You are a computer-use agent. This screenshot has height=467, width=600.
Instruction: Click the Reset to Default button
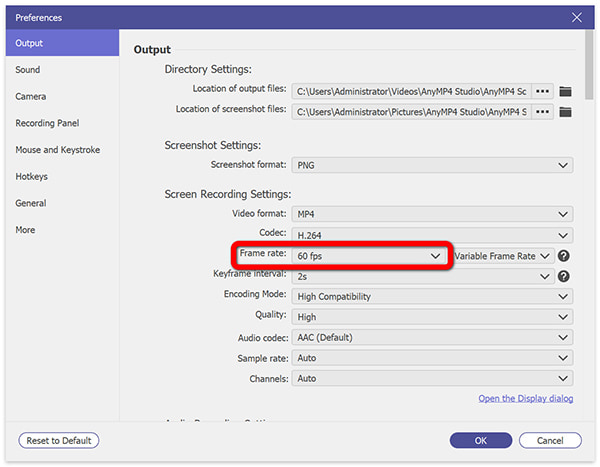59,441
